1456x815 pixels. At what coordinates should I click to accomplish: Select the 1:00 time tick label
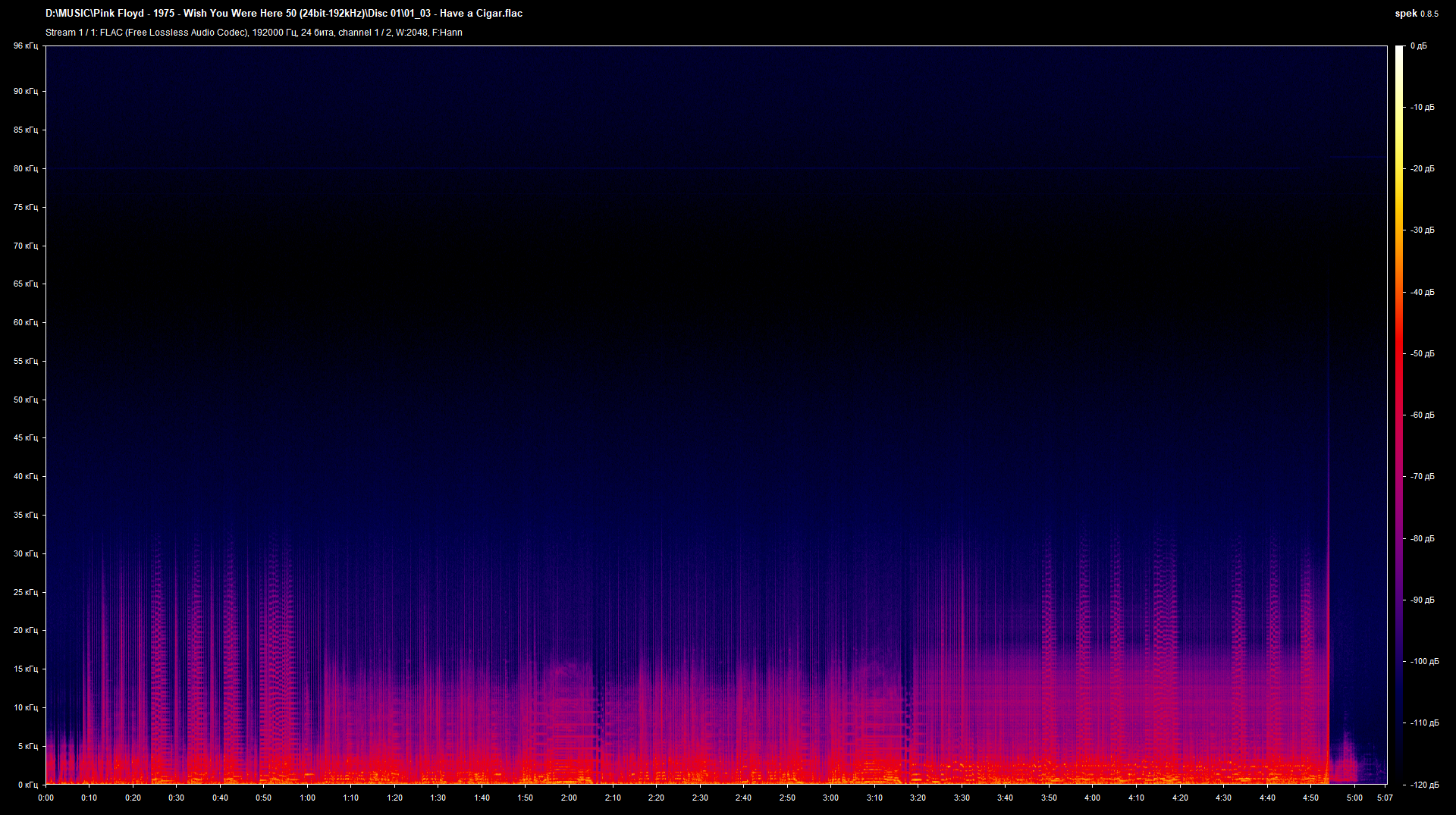tap(307, 798)
